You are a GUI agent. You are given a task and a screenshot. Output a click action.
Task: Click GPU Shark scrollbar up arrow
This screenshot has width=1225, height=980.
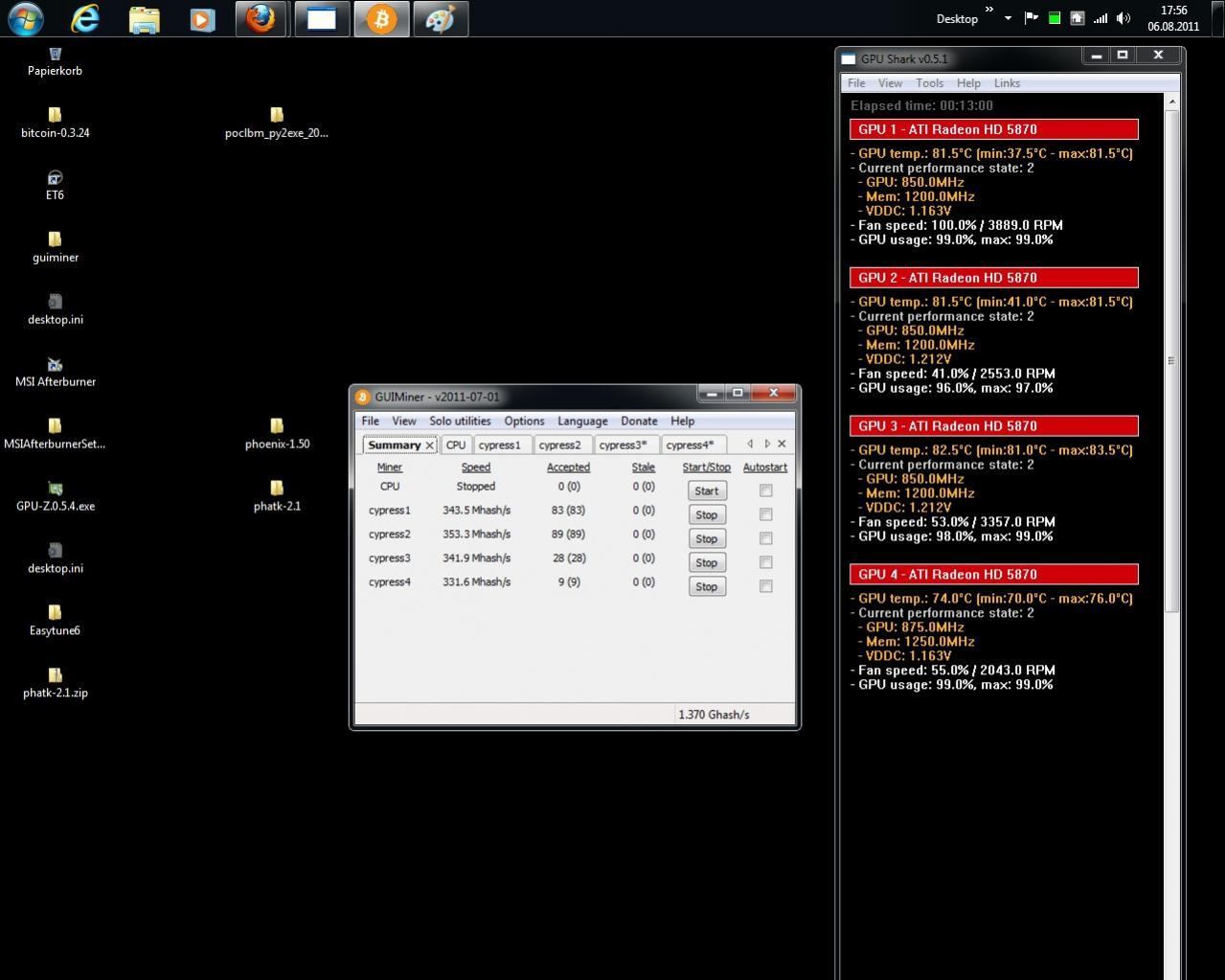pyautogui.click(x=1171, y=101)
